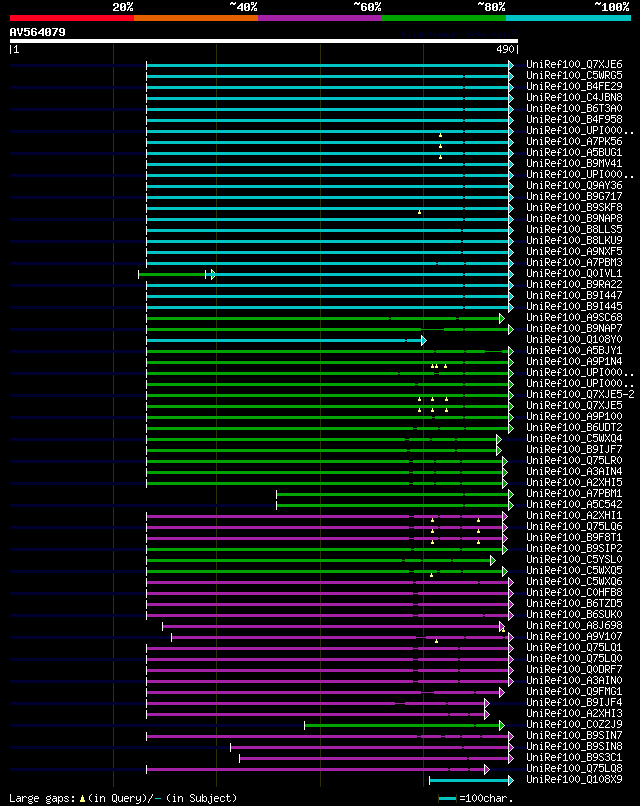The height and width of the screenshot is (806, 640).
Task: Open hit UniRef100_B4FE29
Action: pos(574,86)
